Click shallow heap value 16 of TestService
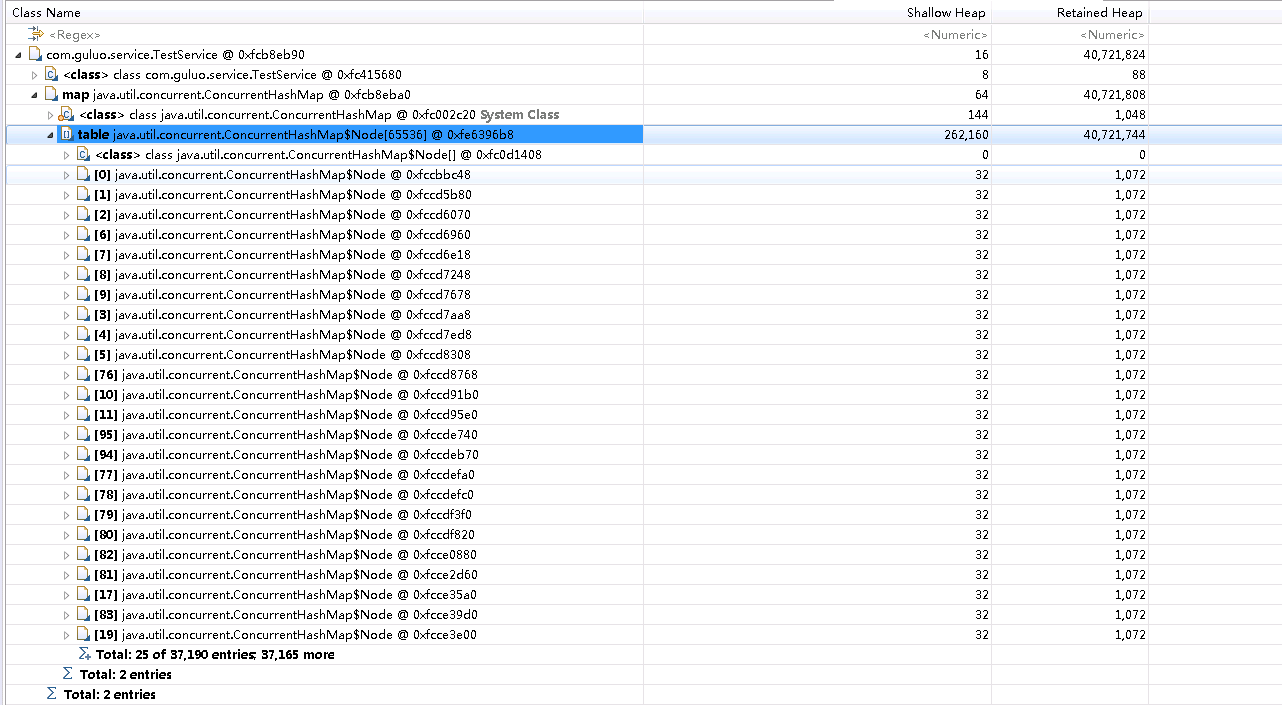This screenshot has height=705, width=1282. coord(981,55)
